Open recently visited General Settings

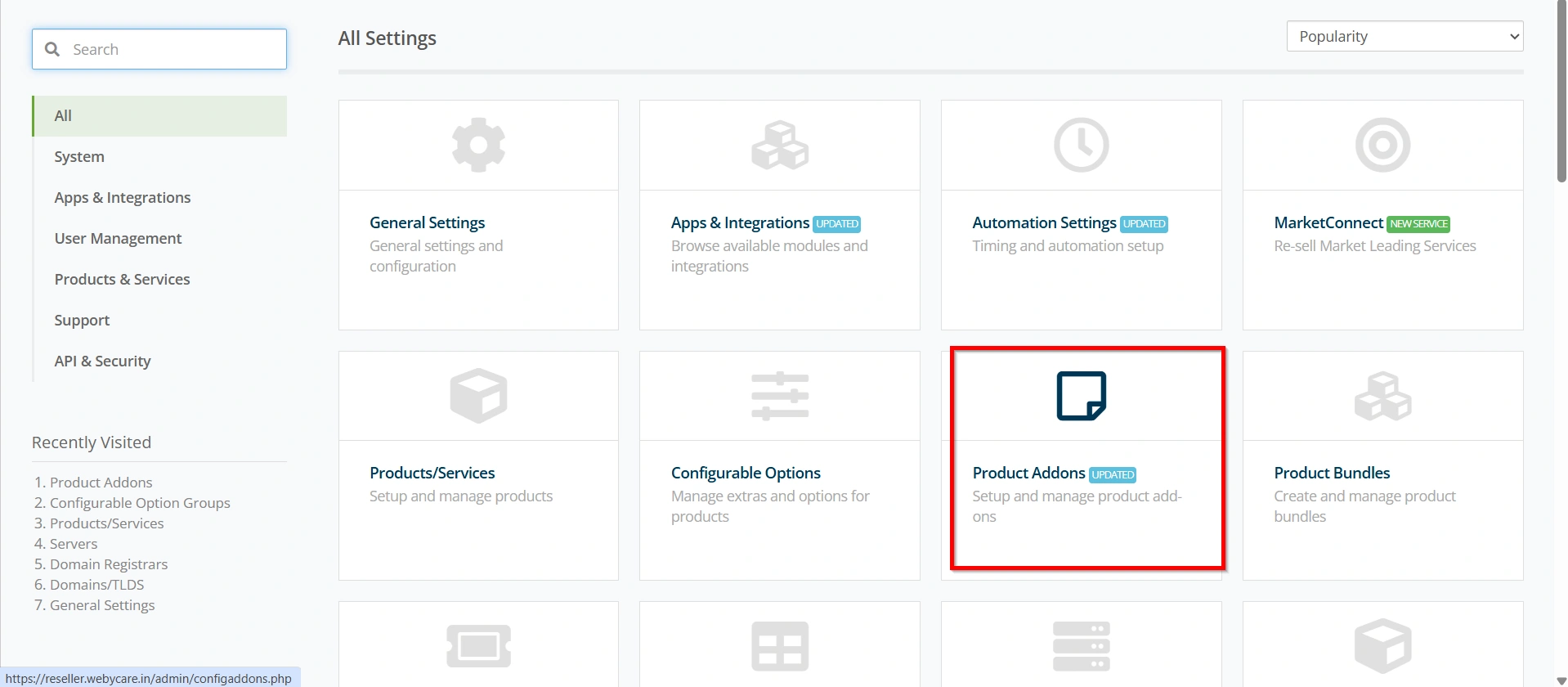coord(102,605)
